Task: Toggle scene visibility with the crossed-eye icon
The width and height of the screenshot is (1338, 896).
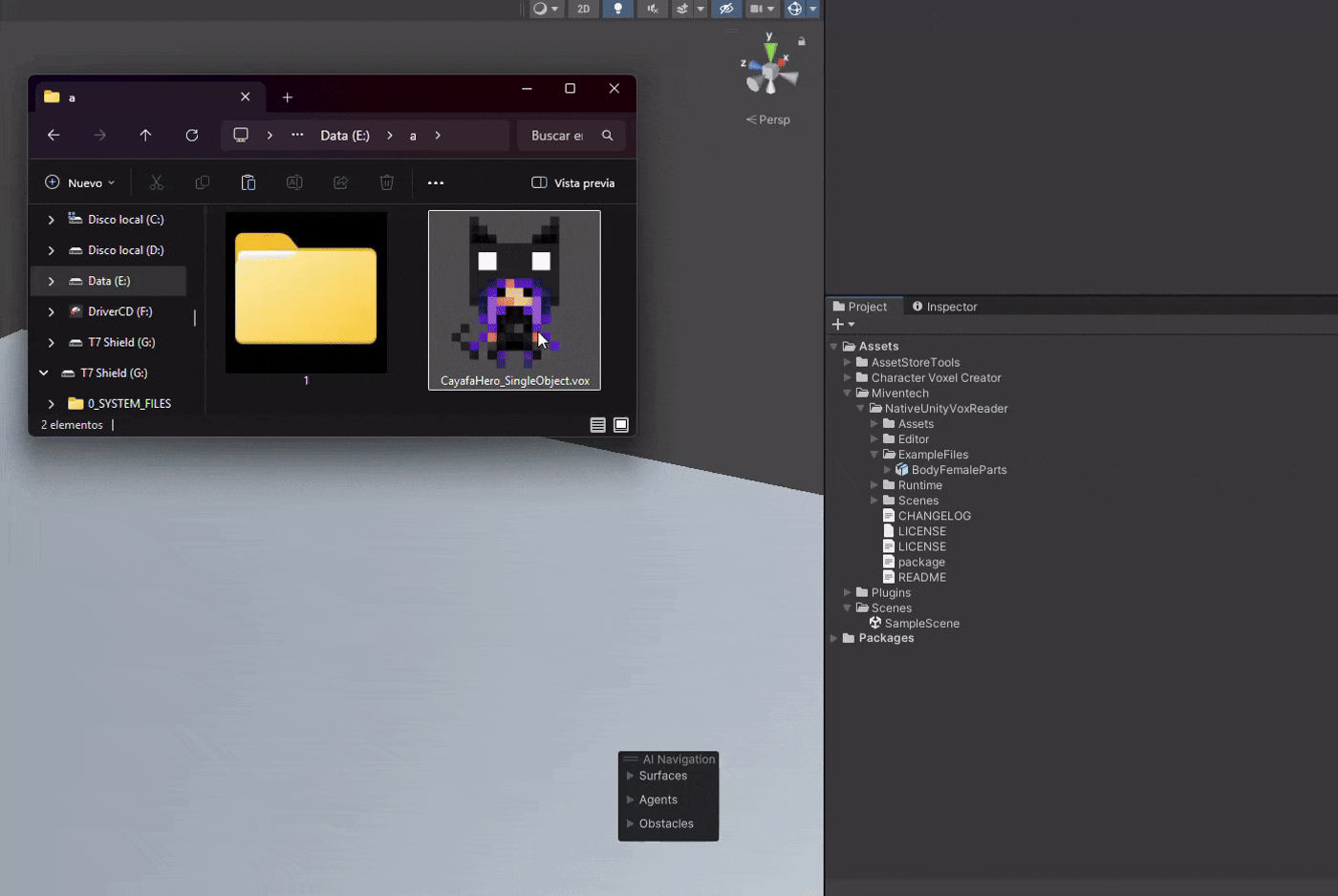Action: 726,9
